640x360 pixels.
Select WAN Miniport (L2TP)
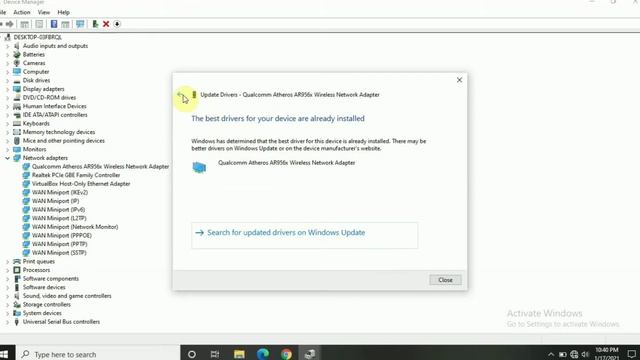pyautogui.click(x=59, y=218)
